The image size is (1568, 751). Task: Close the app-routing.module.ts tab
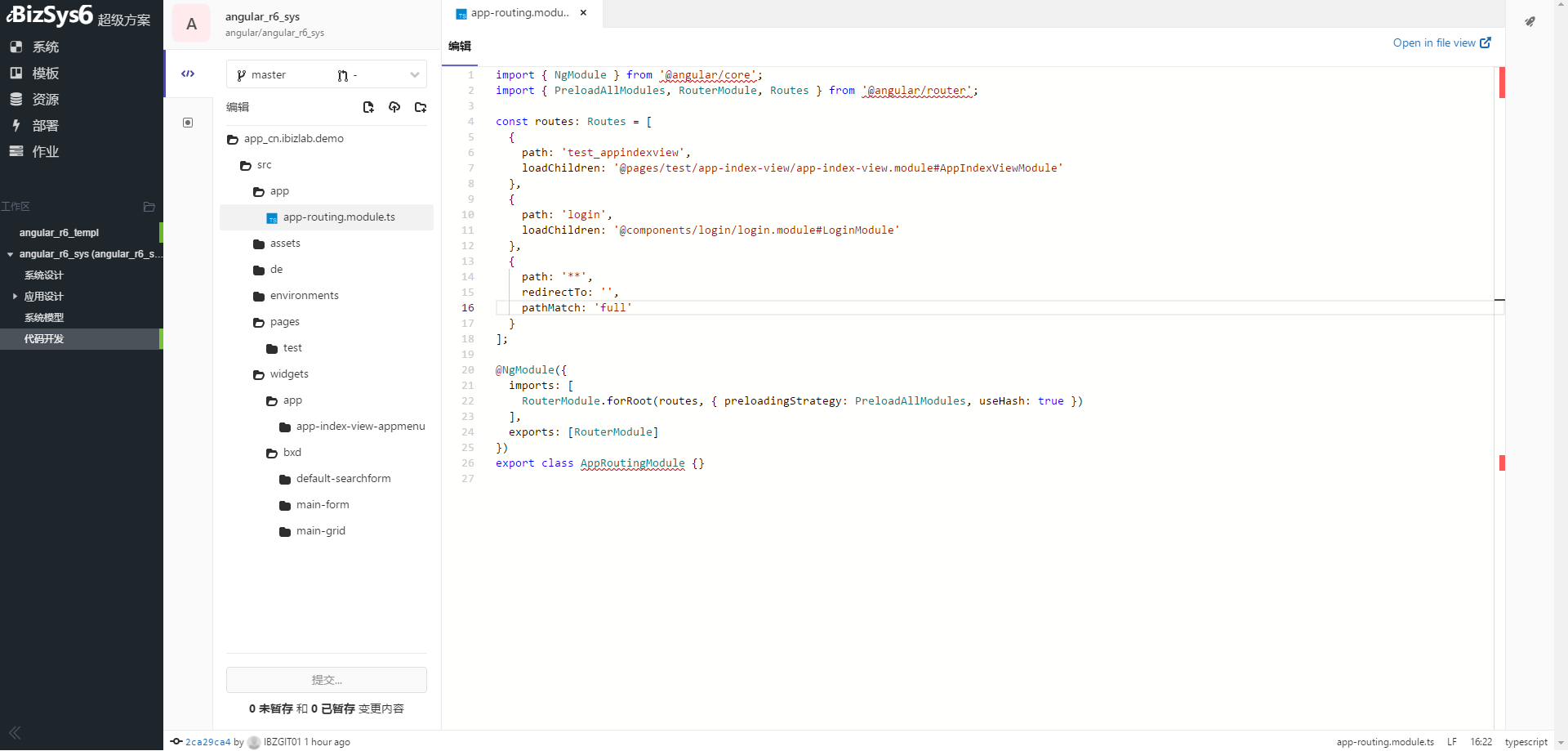[x=583, y=13]
